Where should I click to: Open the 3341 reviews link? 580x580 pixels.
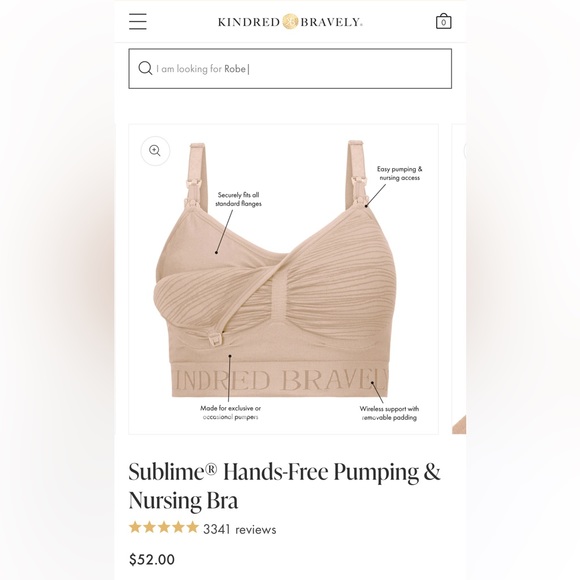tap(240, 529)
